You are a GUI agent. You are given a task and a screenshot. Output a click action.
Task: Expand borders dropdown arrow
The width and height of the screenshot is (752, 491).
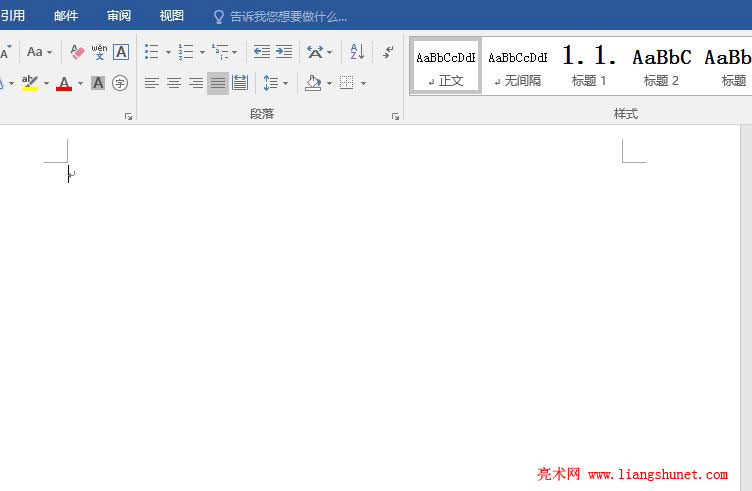pos(364,83)
